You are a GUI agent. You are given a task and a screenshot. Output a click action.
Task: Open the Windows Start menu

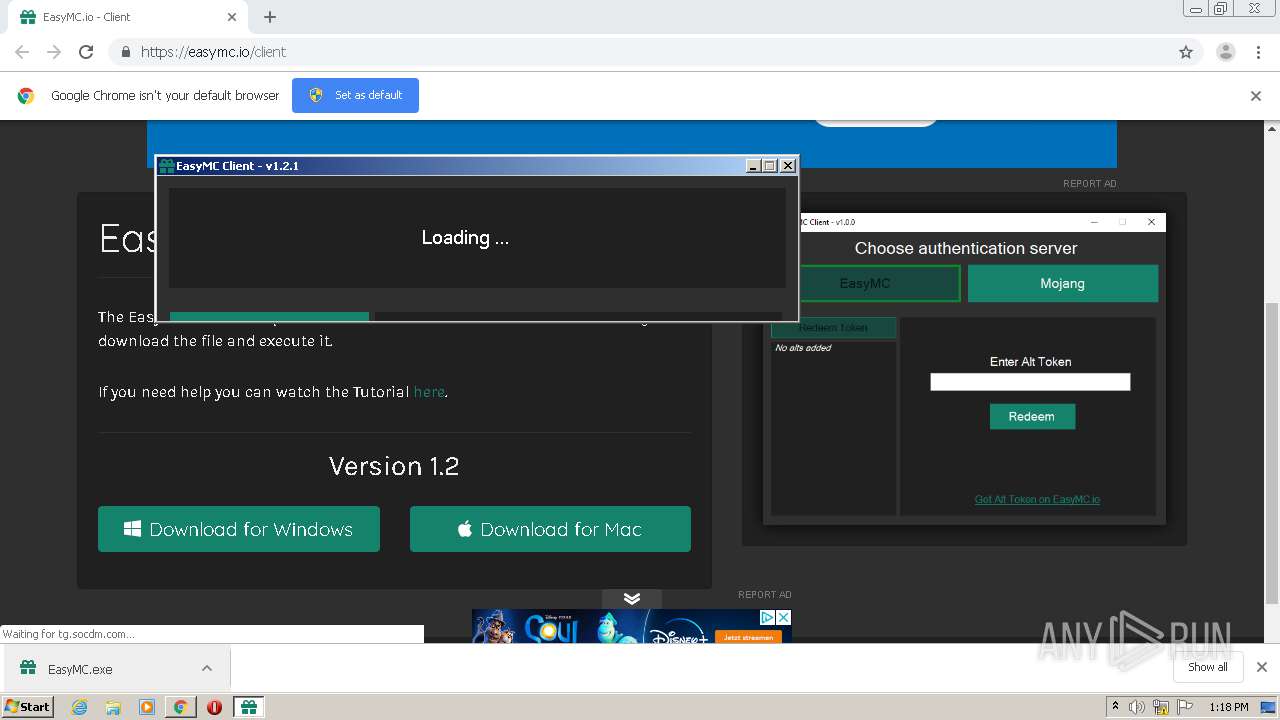(x=28, y=706)
